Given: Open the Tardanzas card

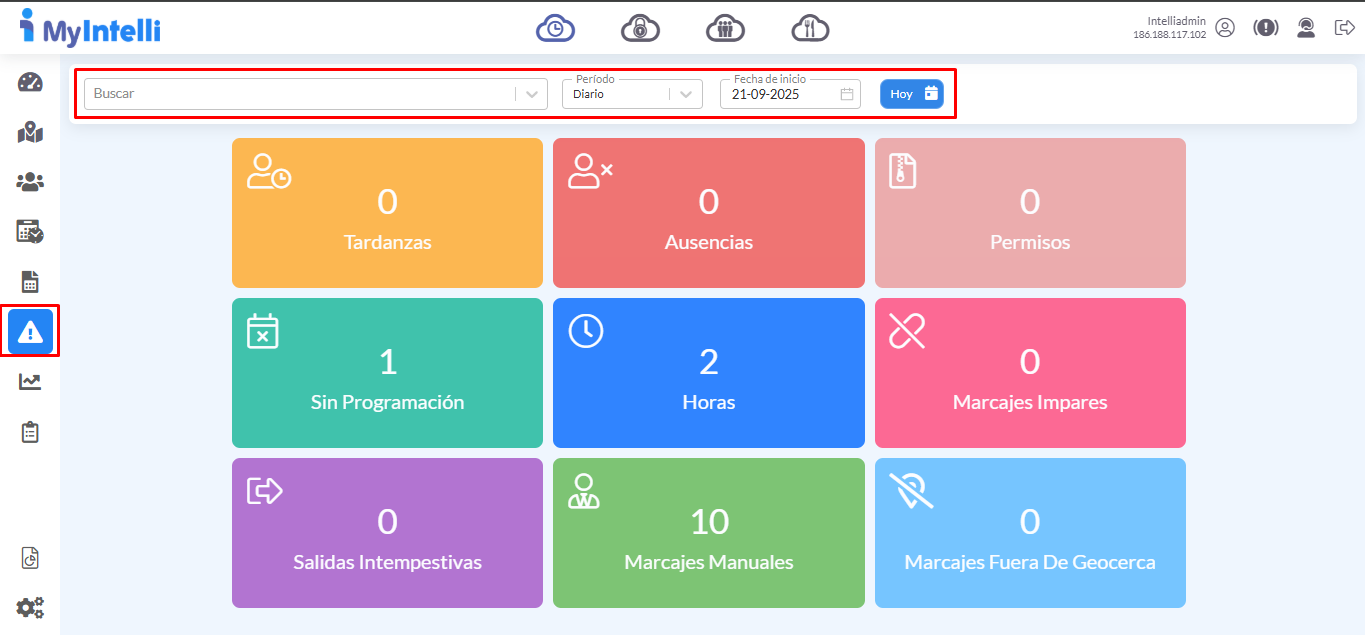Looking at the screenshot, I should click(x=387, y=213).
